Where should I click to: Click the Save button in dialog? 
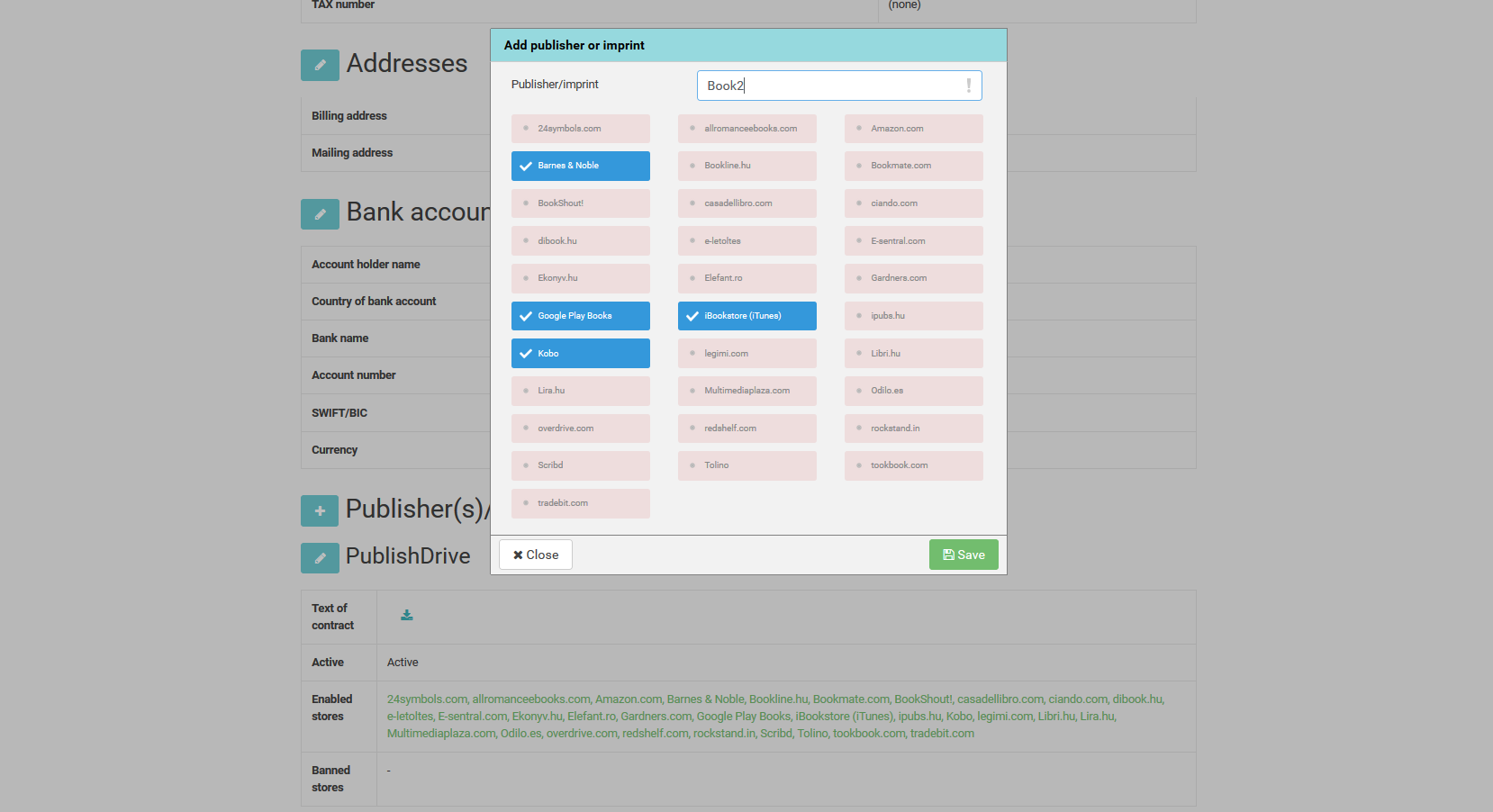click(x=964, y=555)
